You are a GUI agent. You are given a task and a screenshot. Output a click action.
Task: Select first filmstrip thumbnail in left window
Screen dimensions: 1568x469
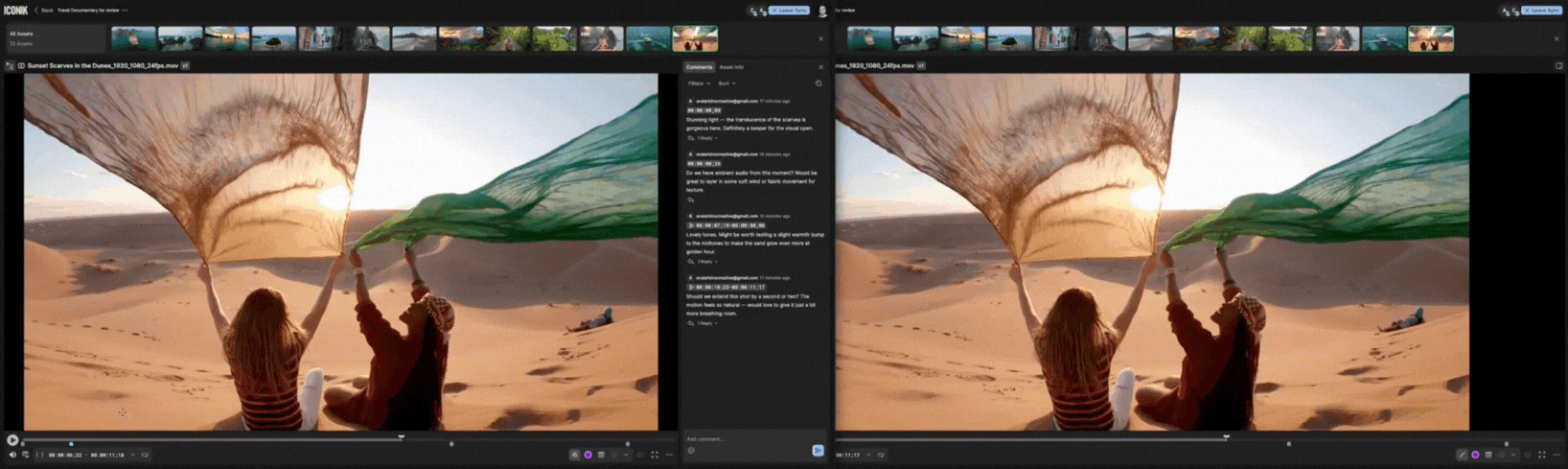point(133,38)
